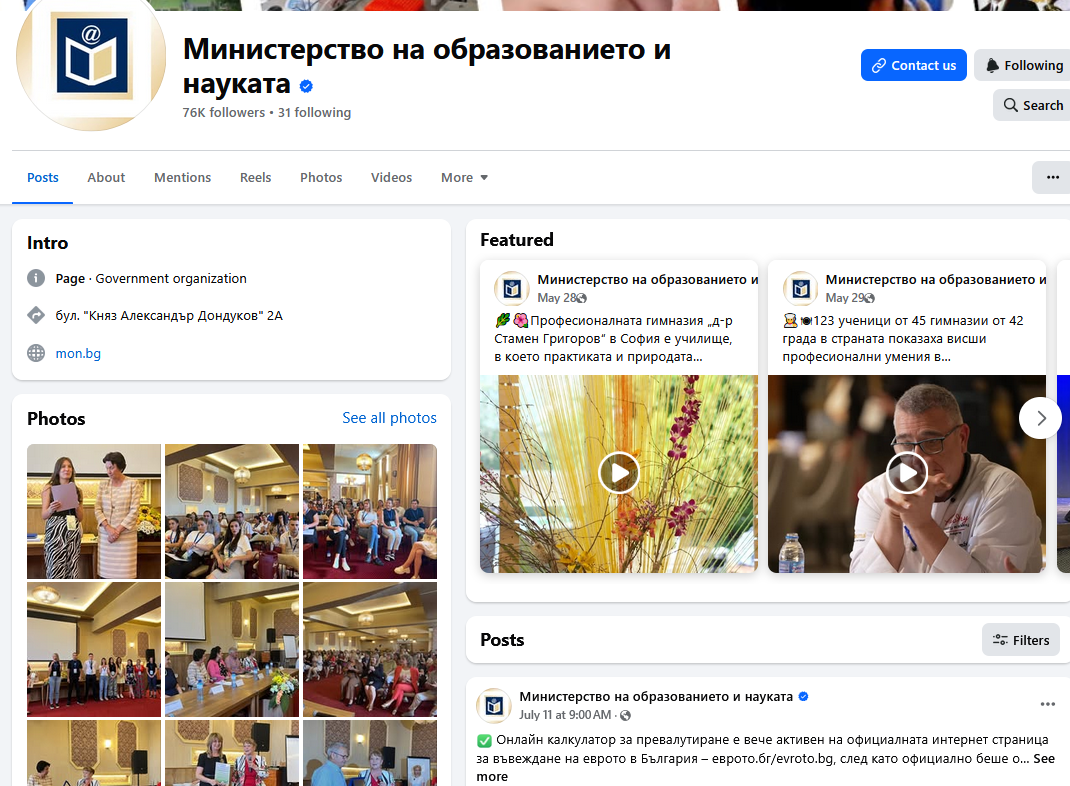Visit the mon.bg website link

click(78, 353)
